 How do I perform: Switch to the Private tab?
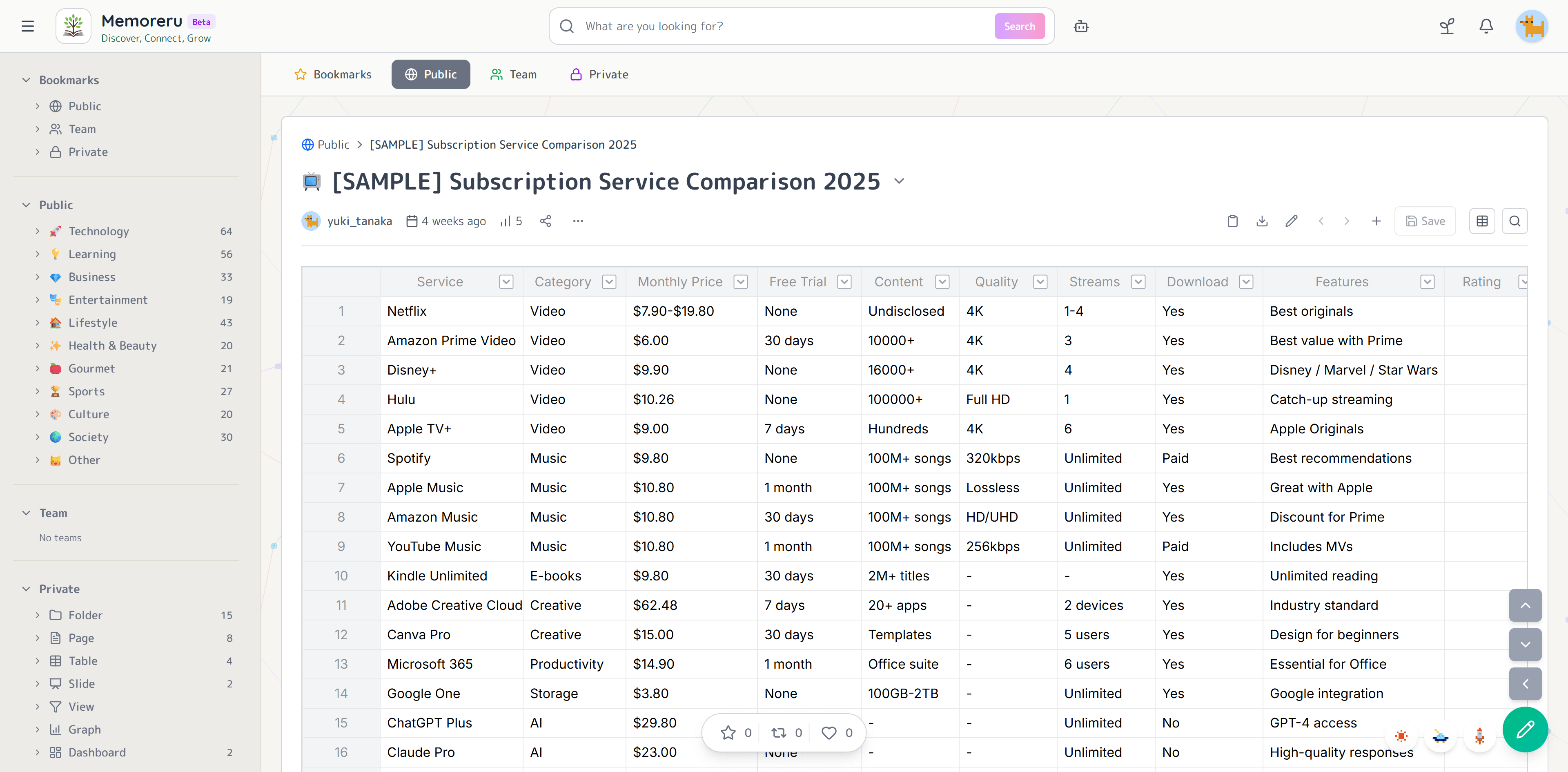[599, 74]
